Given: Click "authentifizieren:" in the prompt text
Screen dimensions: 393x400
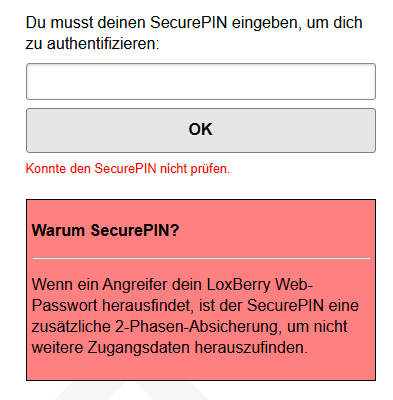Looking at the screenshot, I should 103,44.
